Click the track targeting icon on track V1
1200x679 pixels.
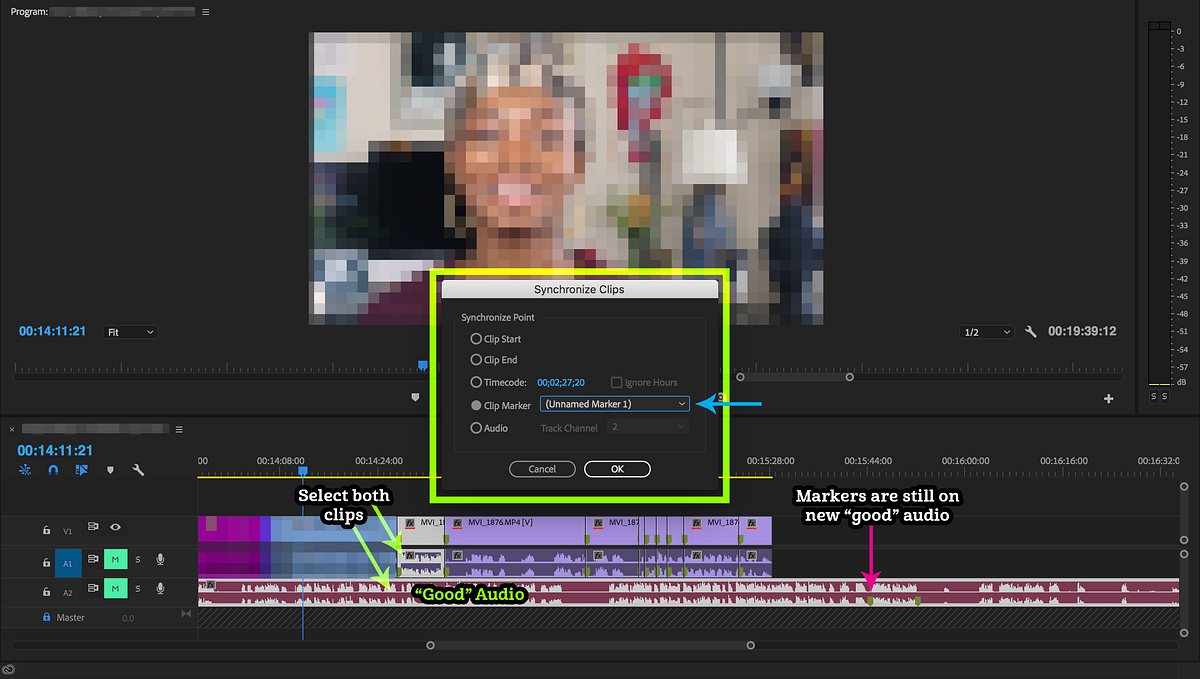pos(93,527)
